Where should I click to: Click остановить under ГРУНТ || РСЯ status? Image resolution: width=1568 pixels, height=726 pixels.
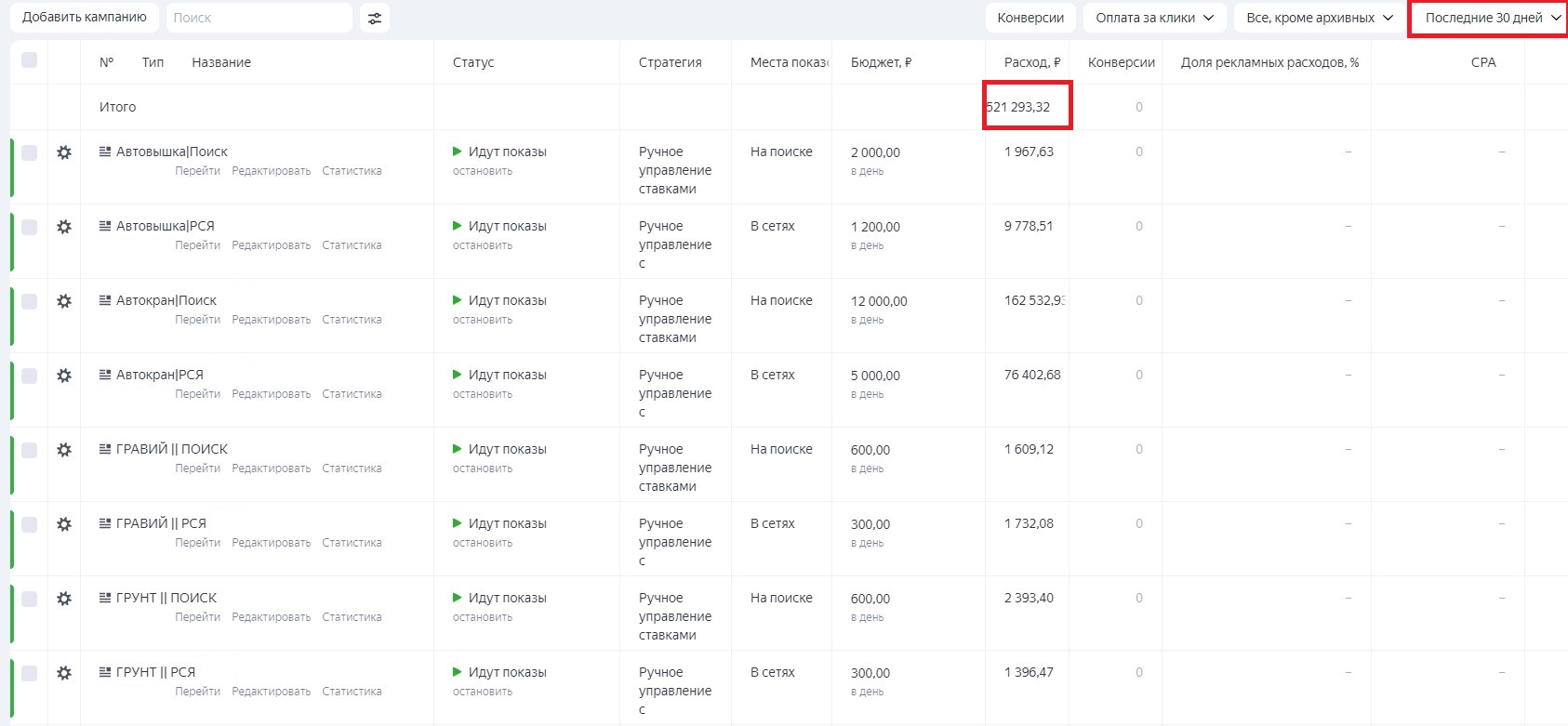[483, 692]
